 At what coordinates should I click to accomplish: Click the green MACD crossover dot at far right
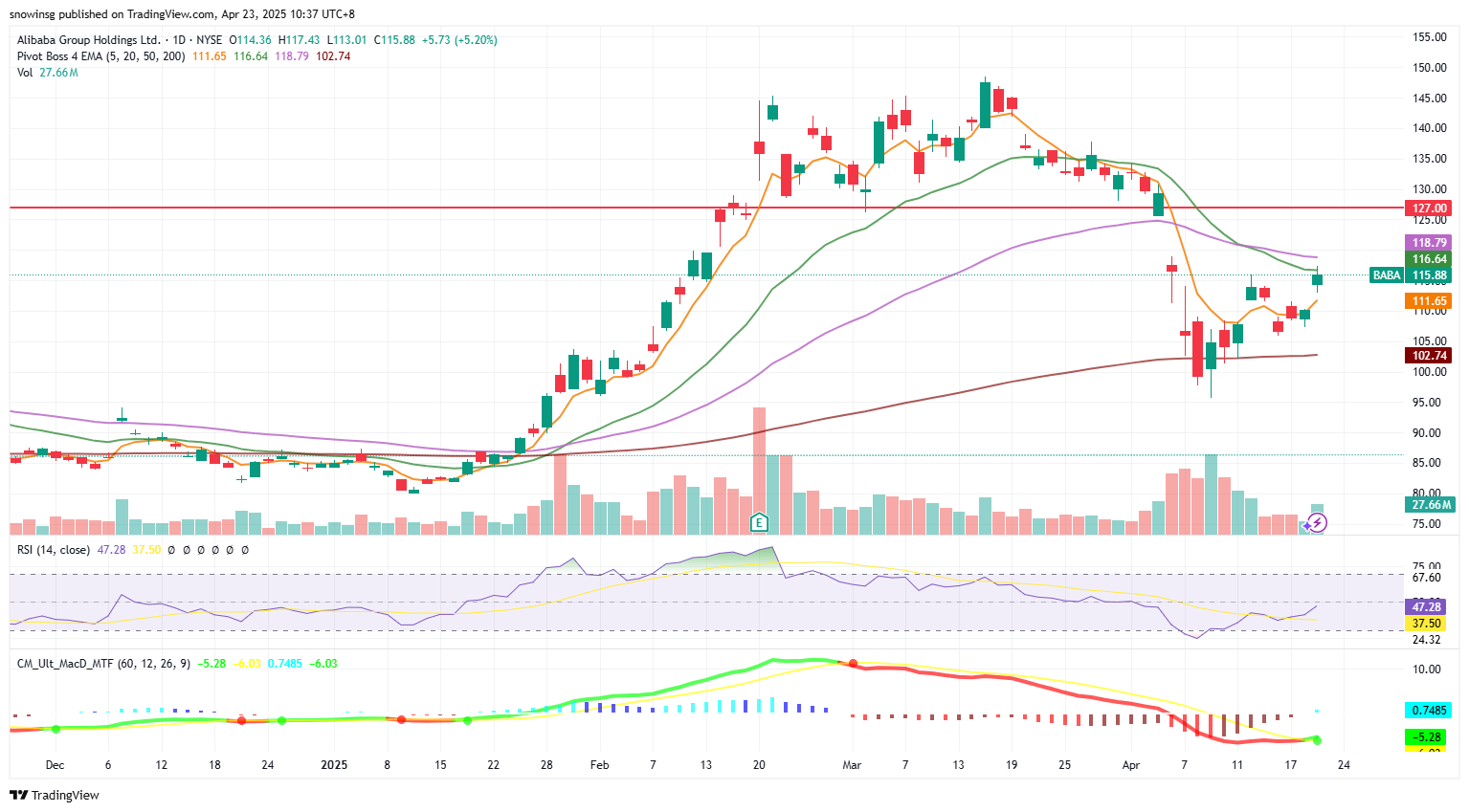coord(1317,740)
